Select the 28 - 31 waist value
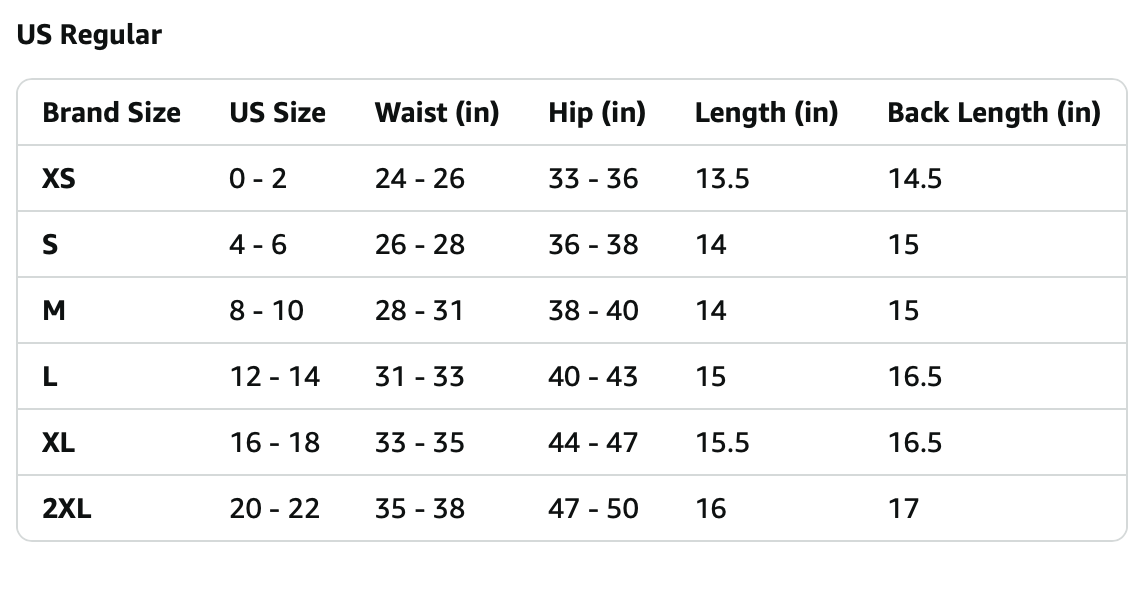 tap(419, 311)
